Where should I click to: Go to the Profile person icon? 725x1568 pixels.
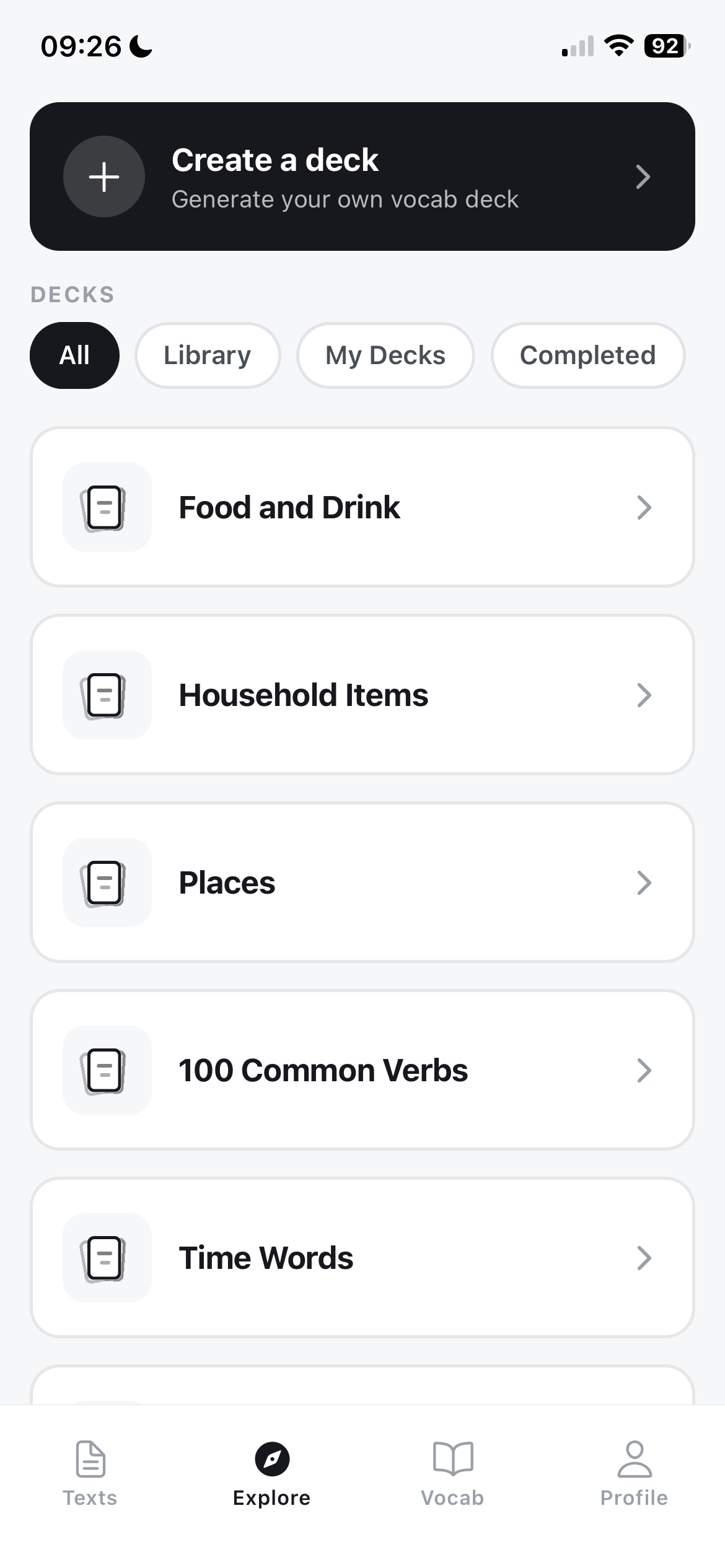(x=635, y=1458)
